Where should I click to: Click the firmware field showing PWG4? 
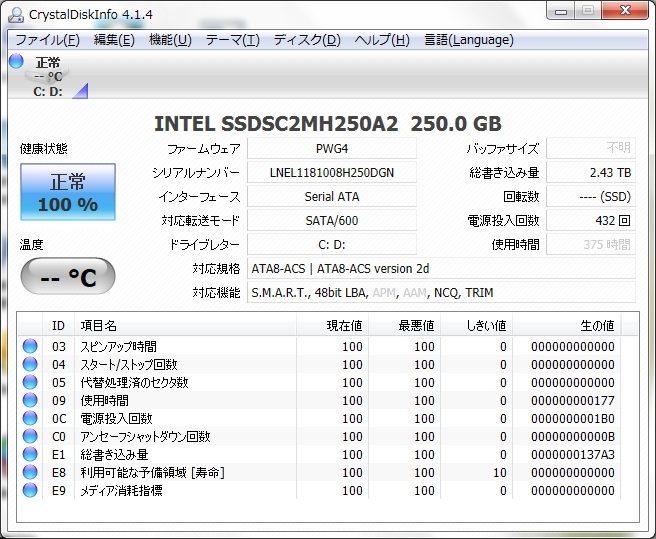click(331, 148)
